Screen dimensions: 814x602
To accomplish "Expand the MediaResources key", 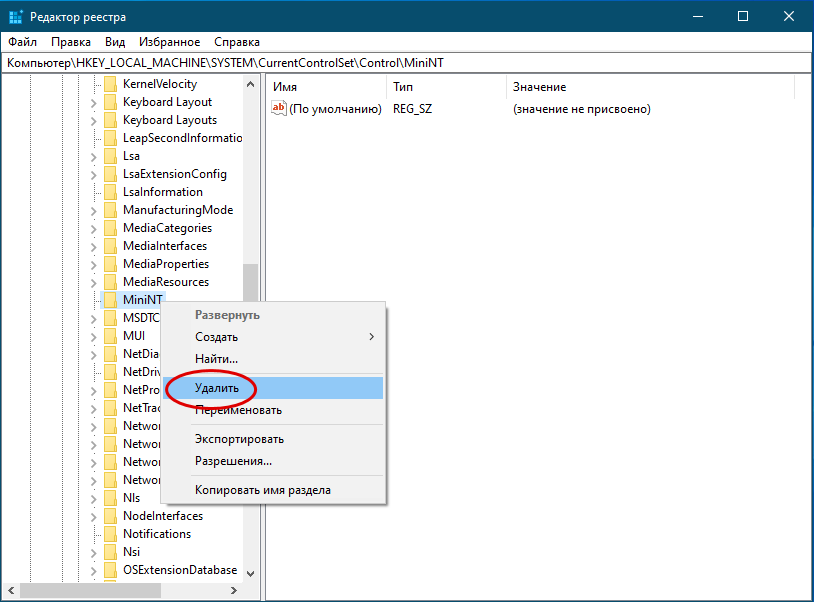I will pyautogui.click(x=93, y=283).
